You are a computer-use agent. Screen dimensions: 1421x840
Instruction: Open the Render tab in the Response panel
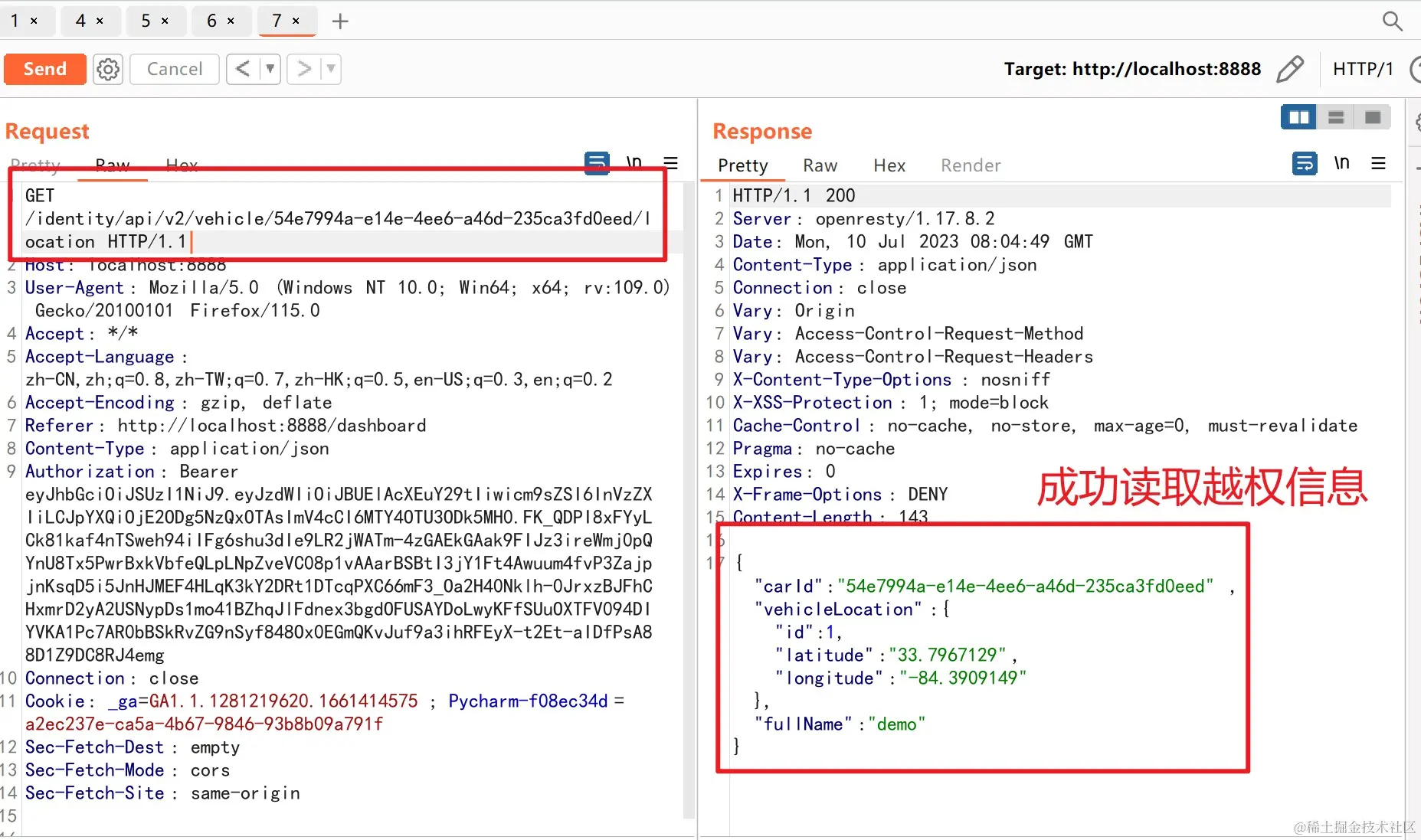[x=971, y=165]
